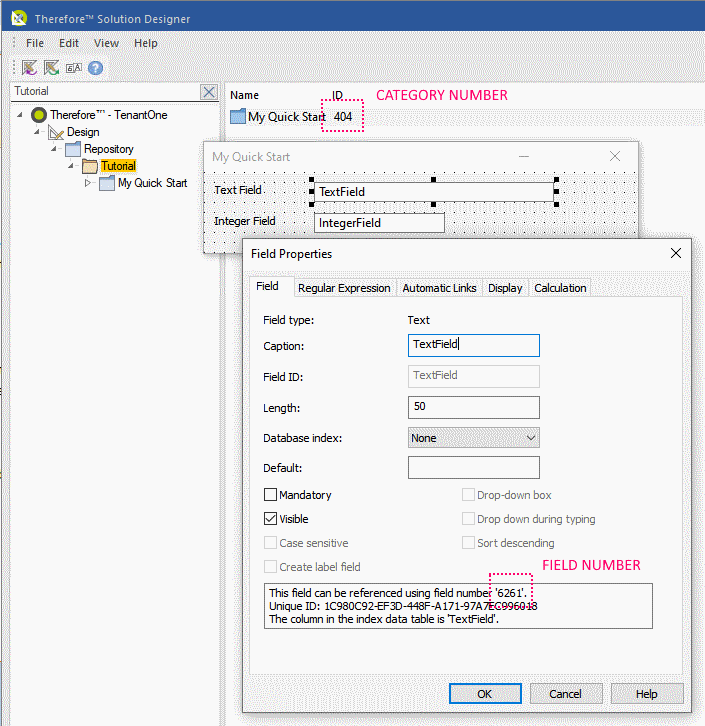
Task: Switch to the Calculation tab
Action: point(560,288)
